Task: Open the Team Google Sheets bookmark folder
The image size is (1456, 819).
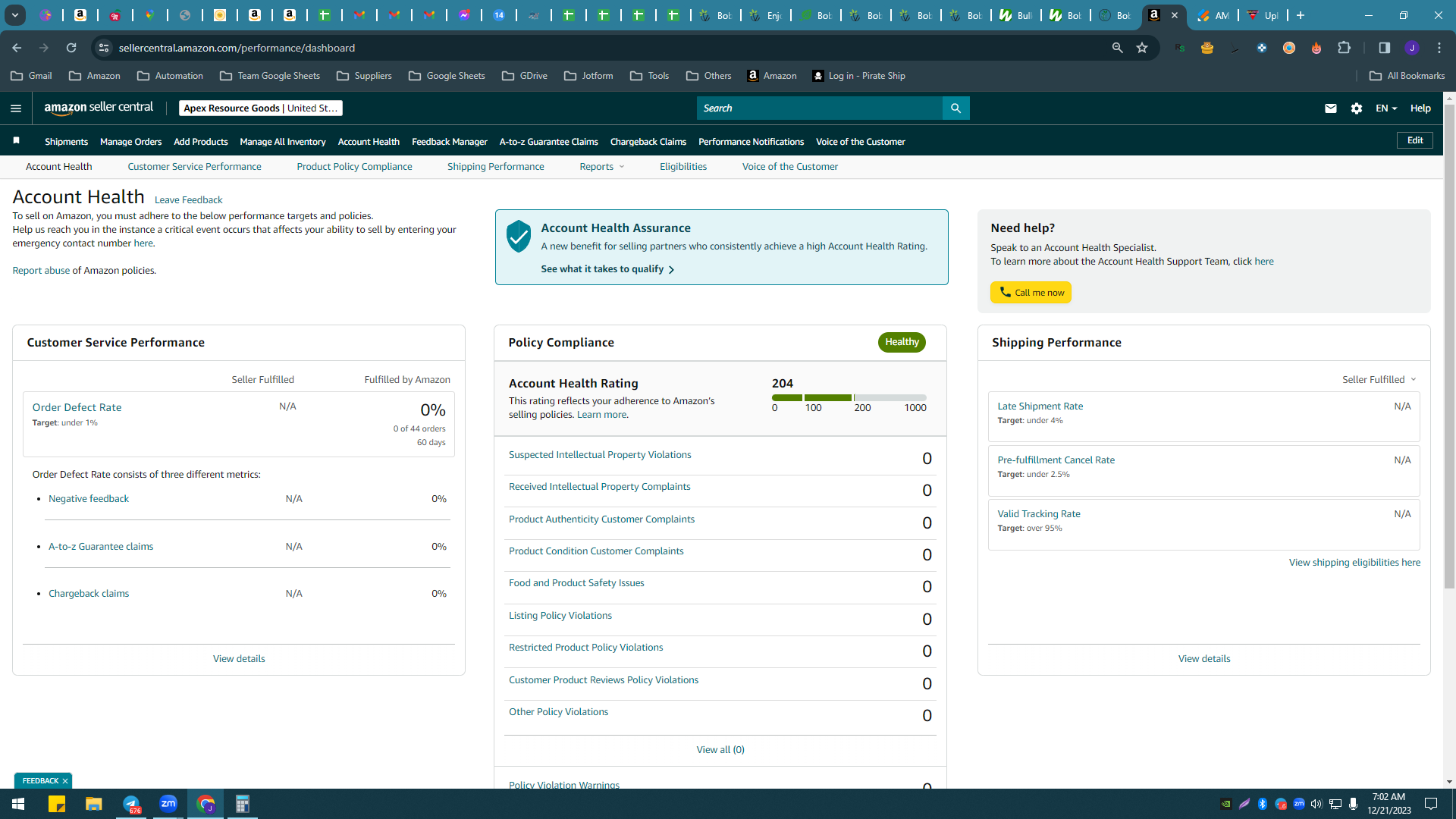Action: click(270, 76)
